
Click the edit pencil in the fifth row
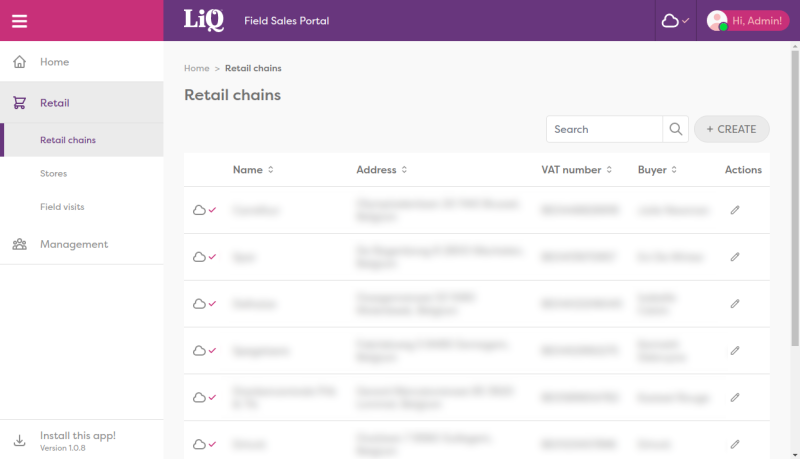click(x=735, y=397)
